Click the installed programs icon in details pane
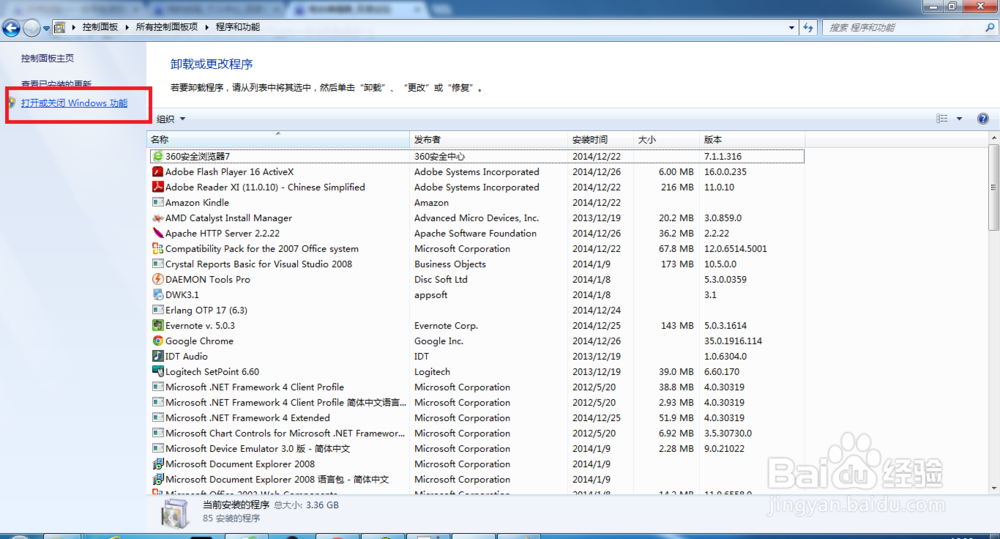Screen dimensions: 1000x539 (x=175, y=513)
